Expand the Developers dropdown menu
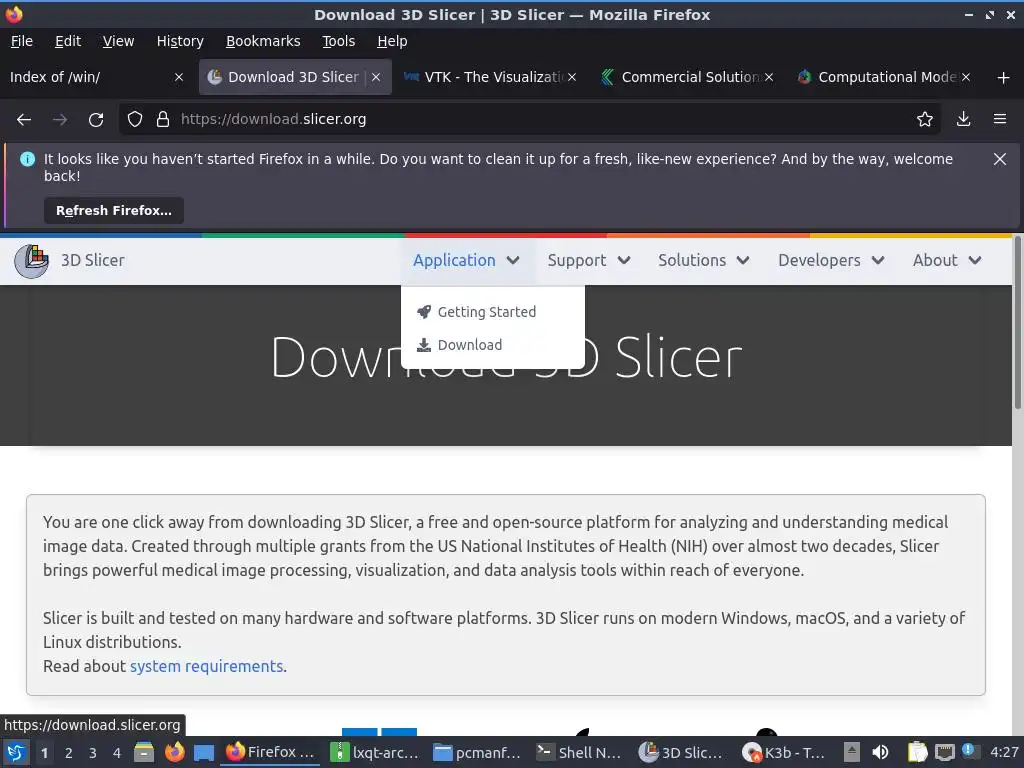 (x=831, y=261)
